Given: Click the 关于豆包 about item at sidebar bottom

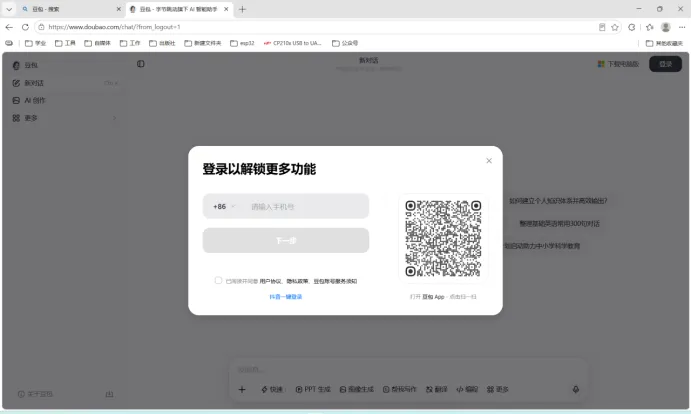Looking at the screenshot, I should (x=35, y=394).
